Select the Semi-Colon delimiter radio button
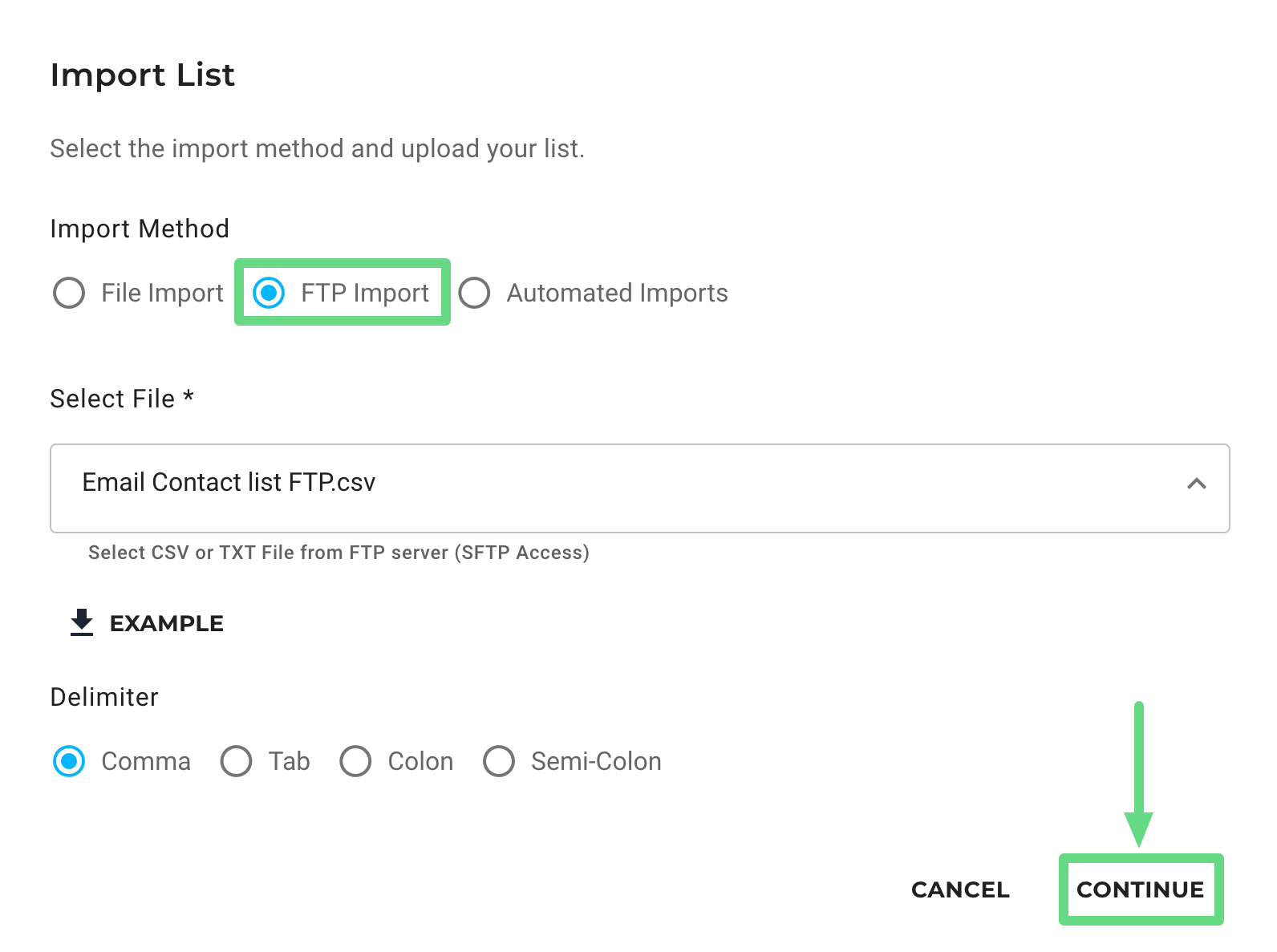The height and width of the screenshot is (952, 1277). [x=498, y=761]
